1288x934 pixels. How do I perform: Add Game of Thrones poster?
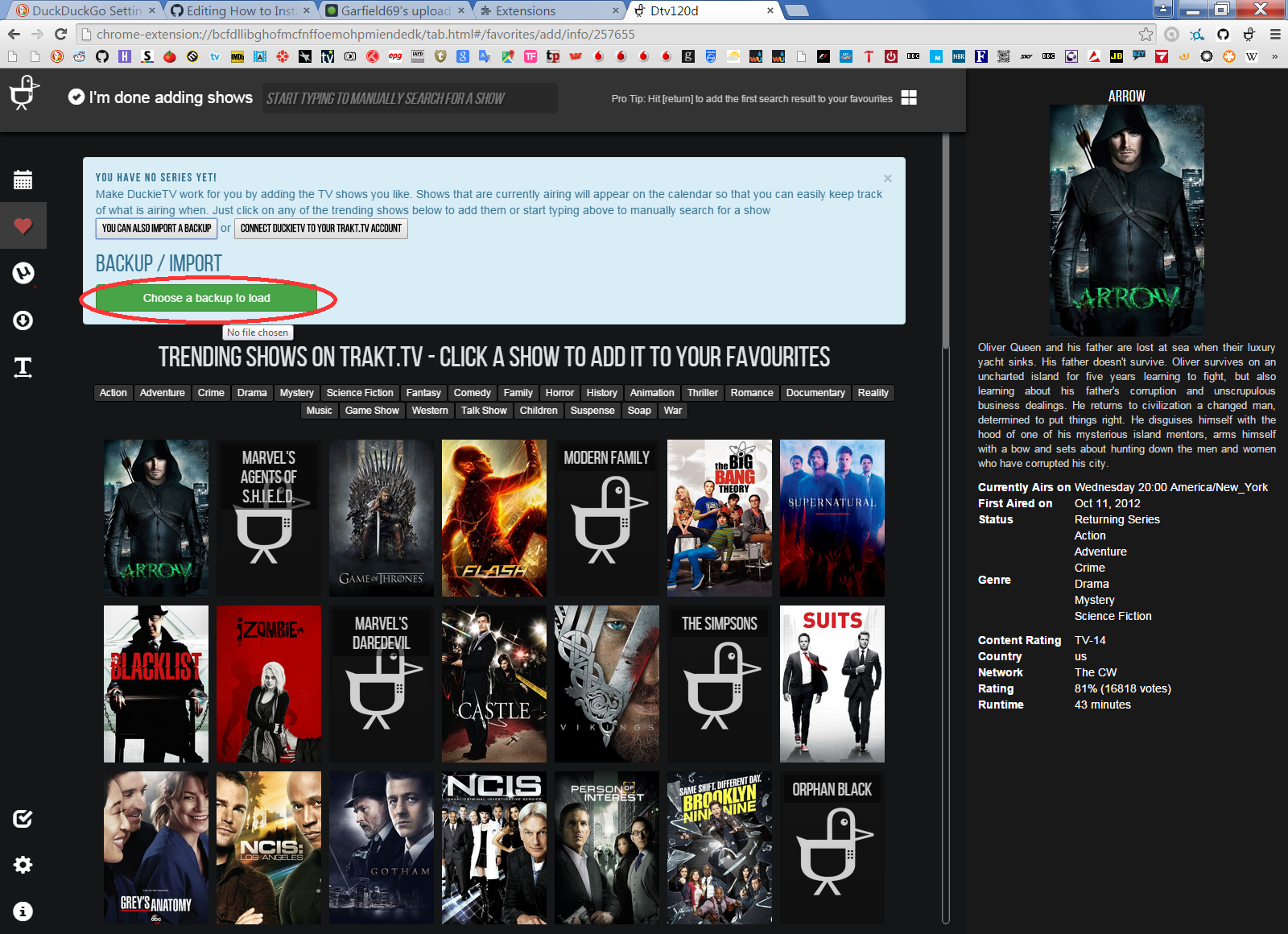pos(382,518)
